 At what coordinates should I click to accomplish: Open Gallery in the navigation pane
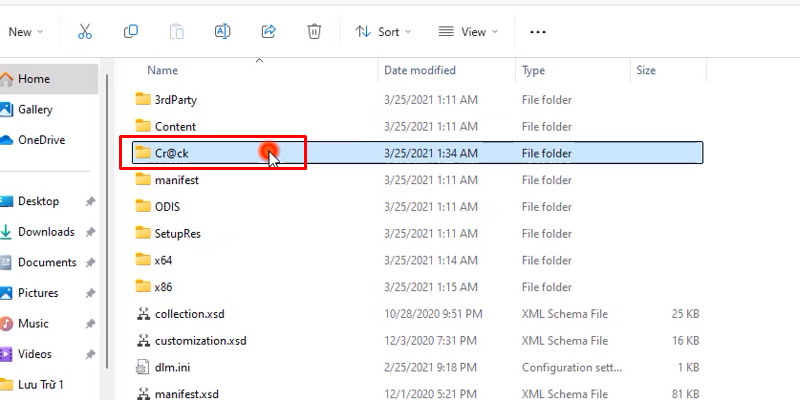coord(35,109)
